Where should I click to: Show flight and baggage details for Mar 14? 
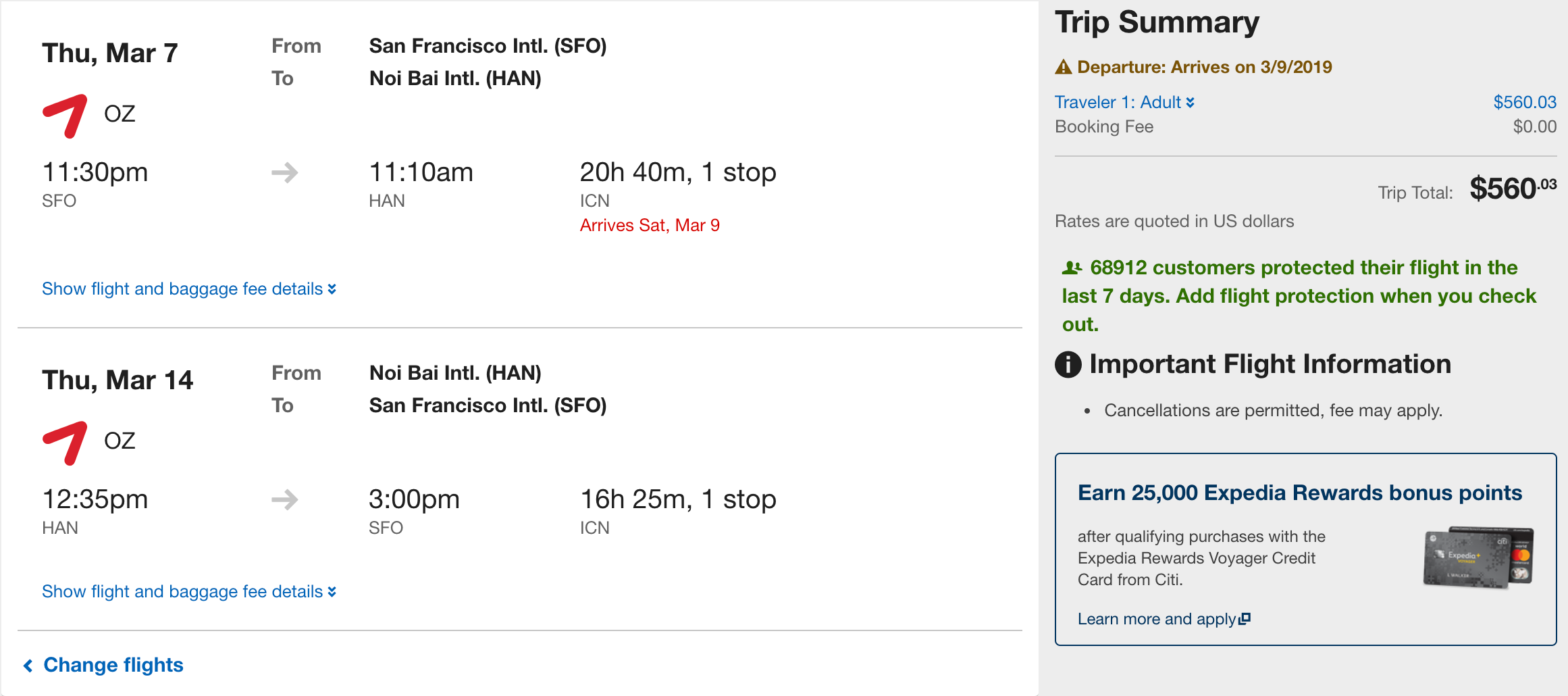(188, 592)
